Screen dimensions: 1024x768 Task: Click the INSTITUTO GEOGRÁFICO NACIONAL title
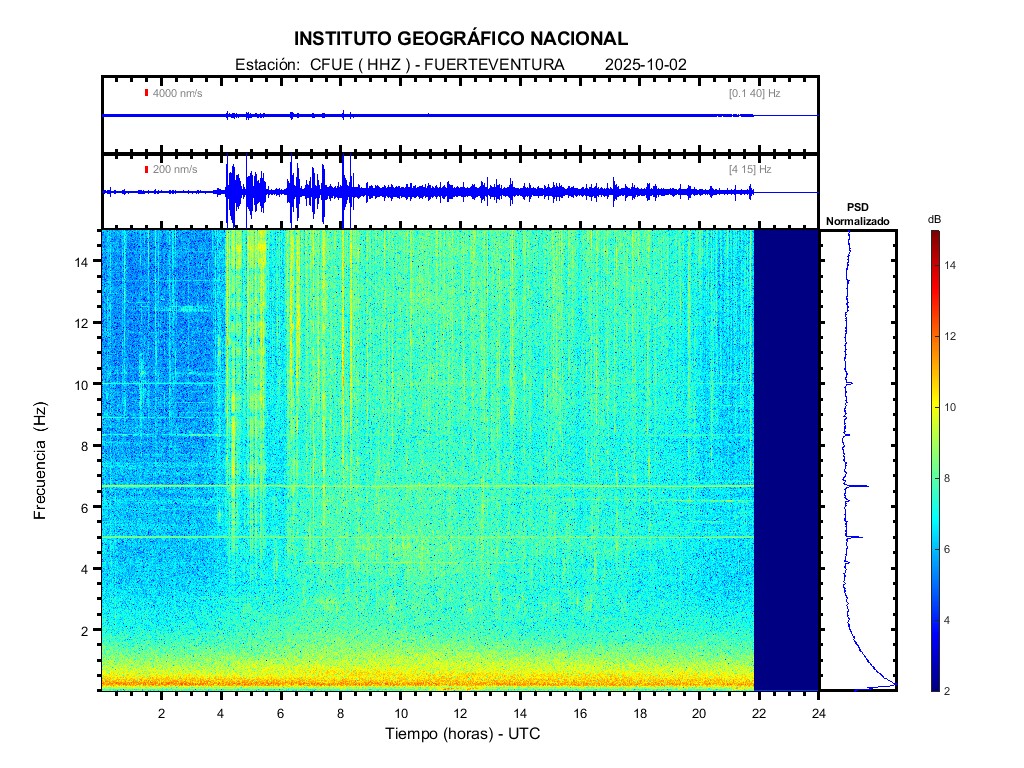pos(461,39)
